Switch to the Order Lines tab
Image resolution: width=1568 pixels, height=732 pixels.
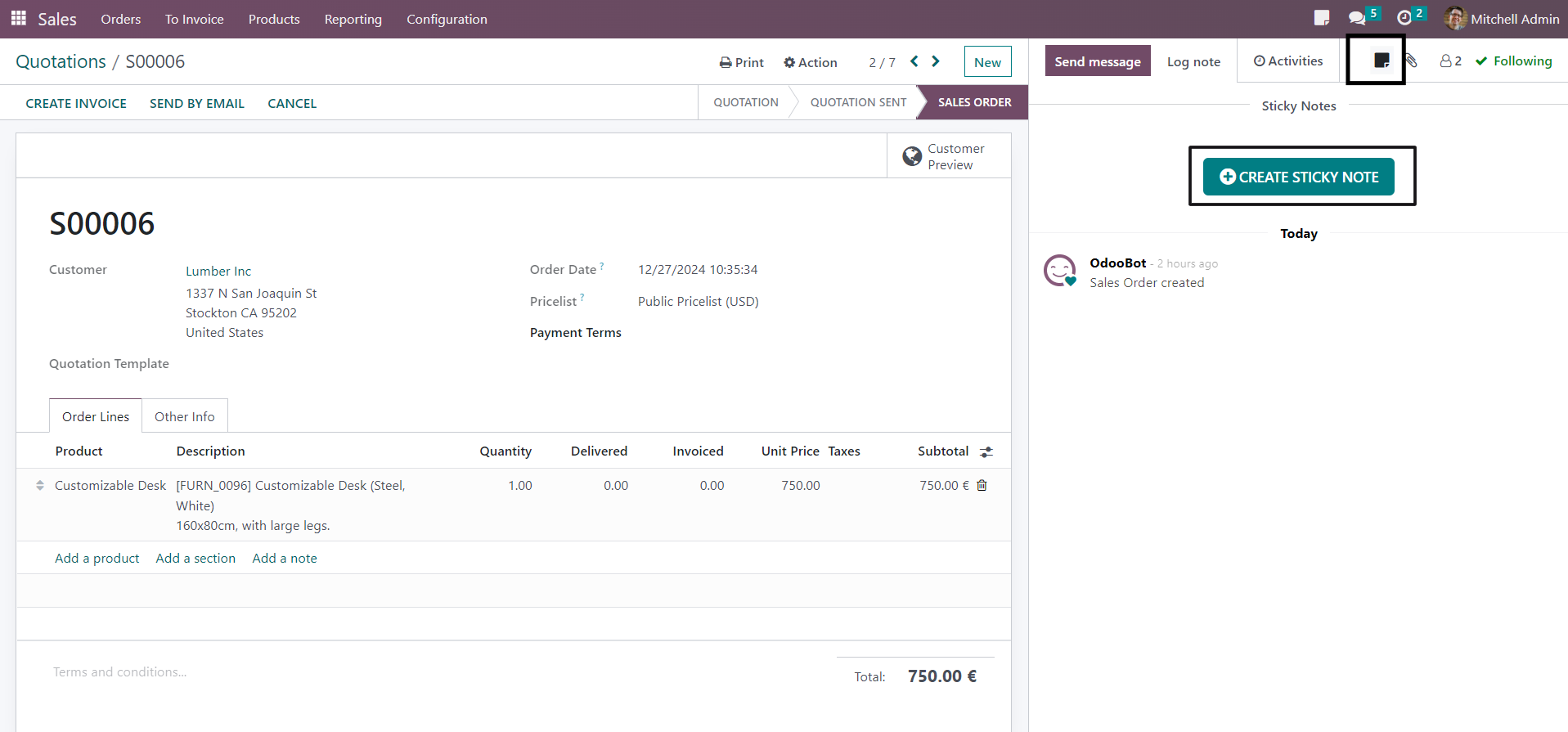pyautogui.click(x=96, y=416)
